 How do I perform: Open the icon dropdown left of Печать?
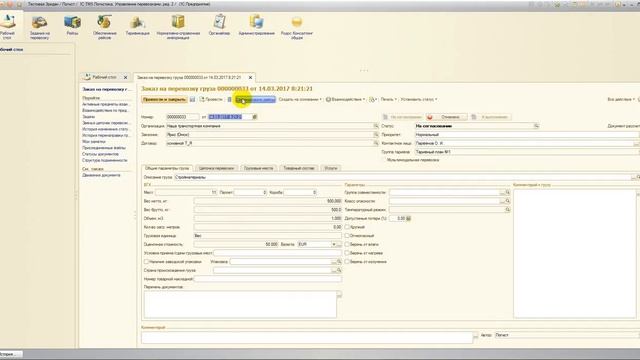(373, 99)
